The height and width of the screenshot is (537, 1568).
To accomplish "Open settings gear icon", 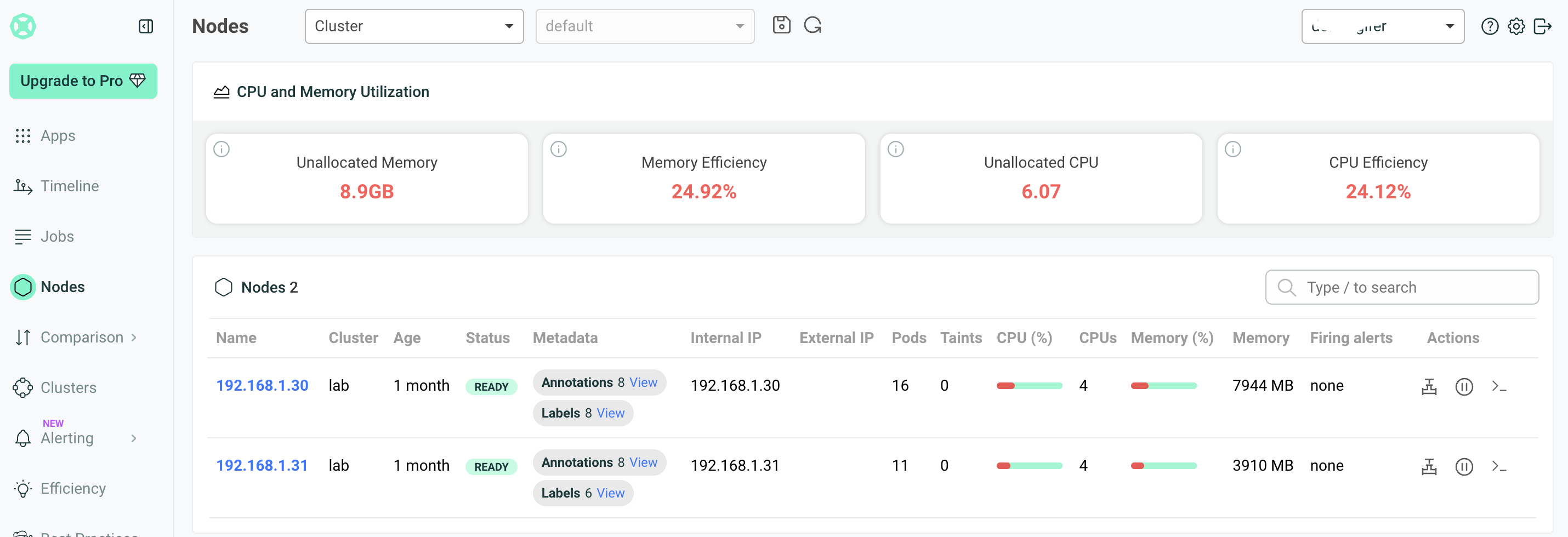I will (1516, 26).
